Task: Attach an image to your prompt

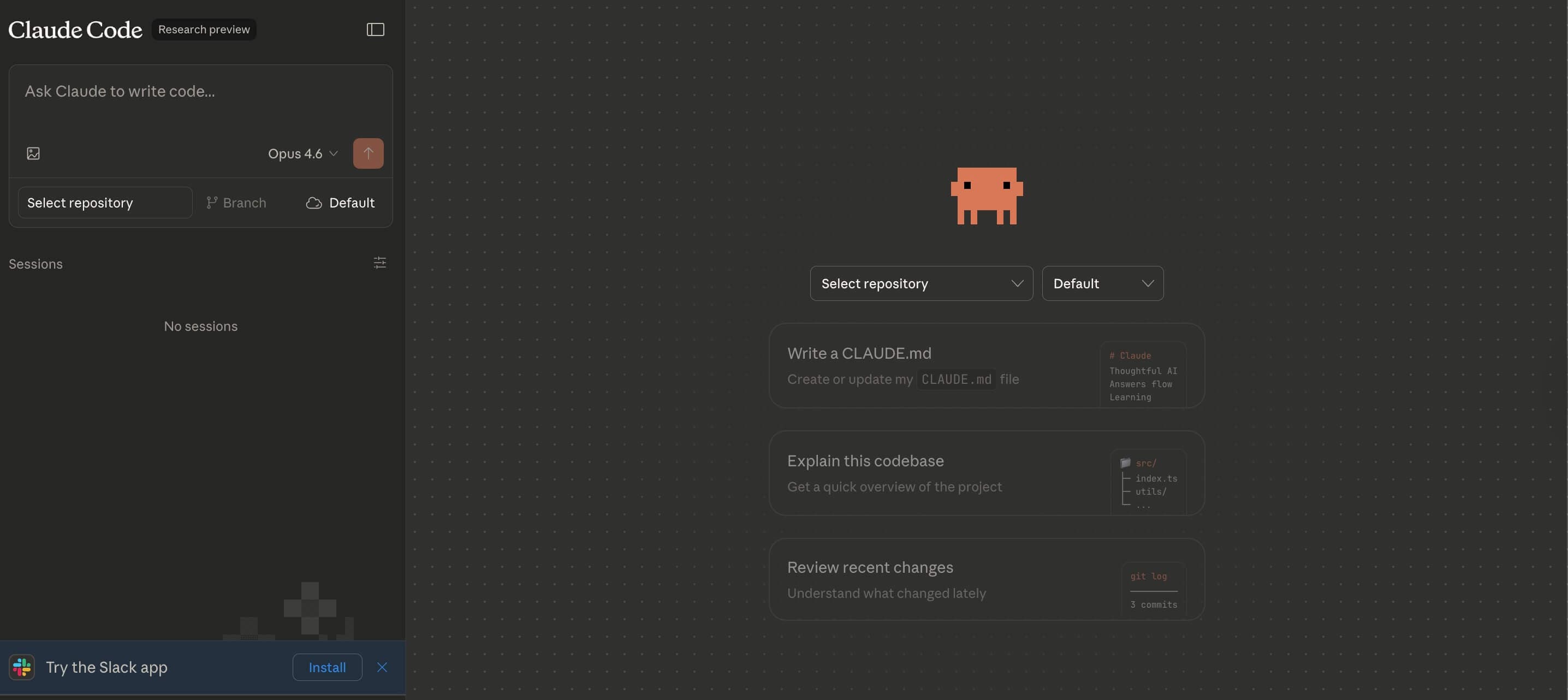Action: [x=33, y=153]
